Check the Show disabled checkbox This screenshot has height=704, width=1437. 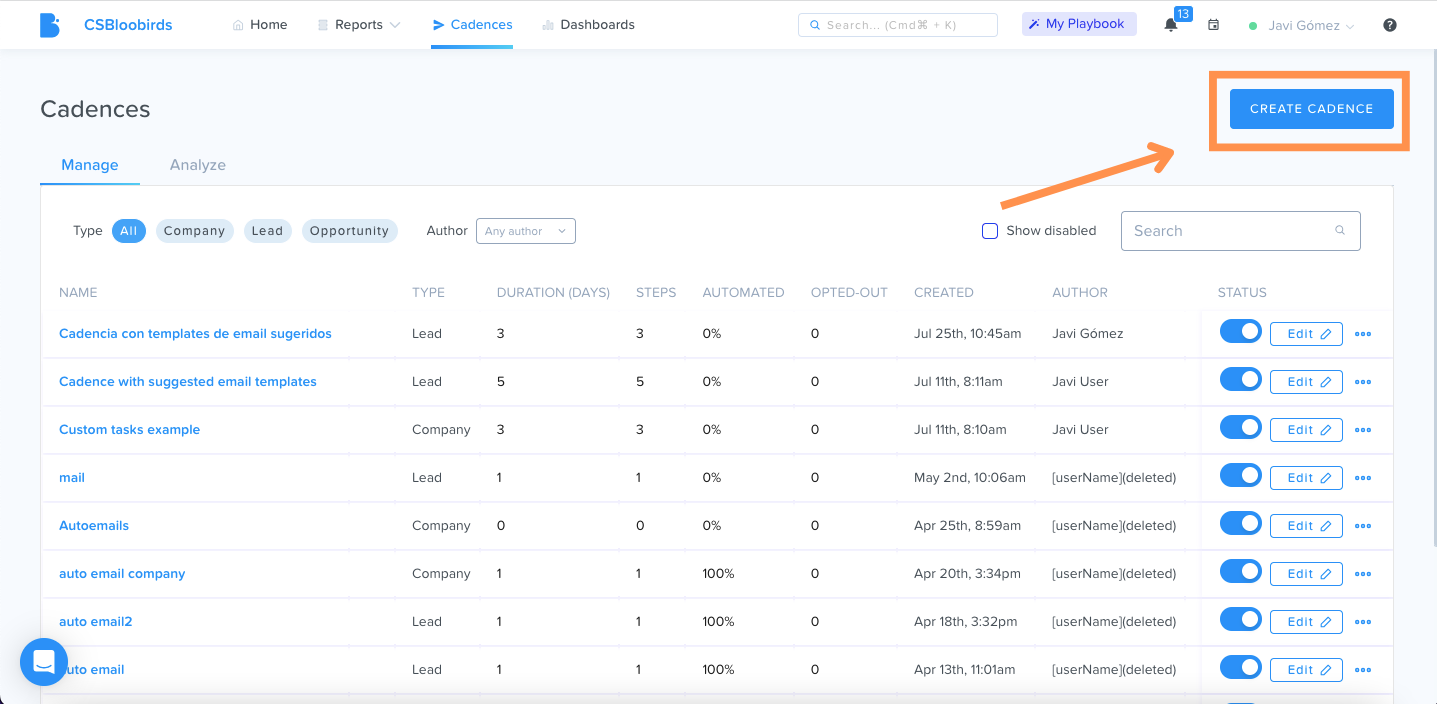(x=990, y=231)
